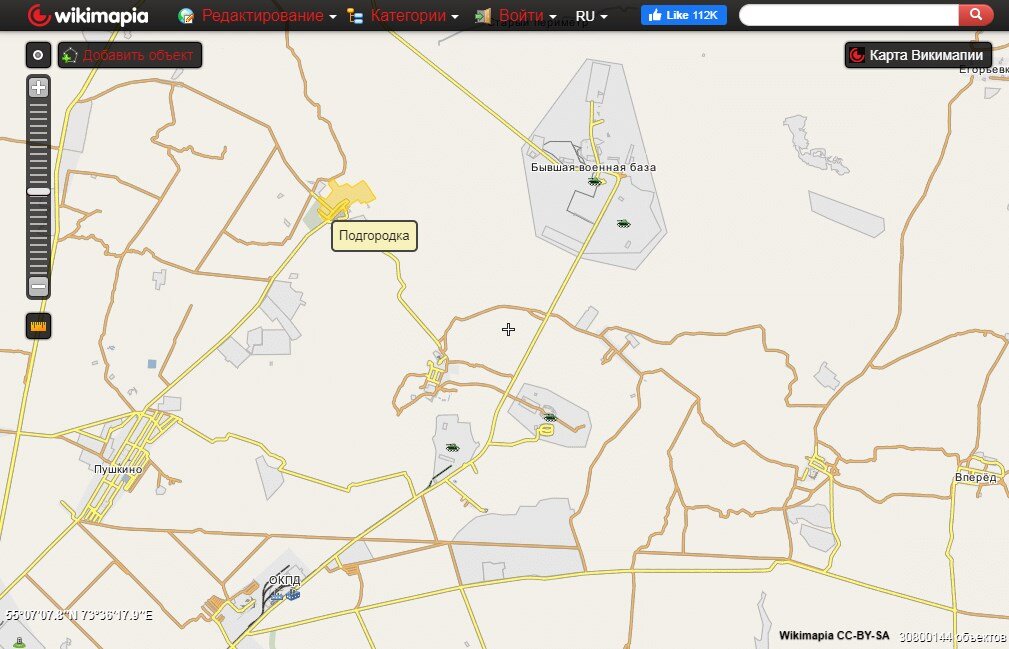The image size is (1009, 649).
Task: Click the Facebook Like 112K button
Action: click(x=683, y=15)
